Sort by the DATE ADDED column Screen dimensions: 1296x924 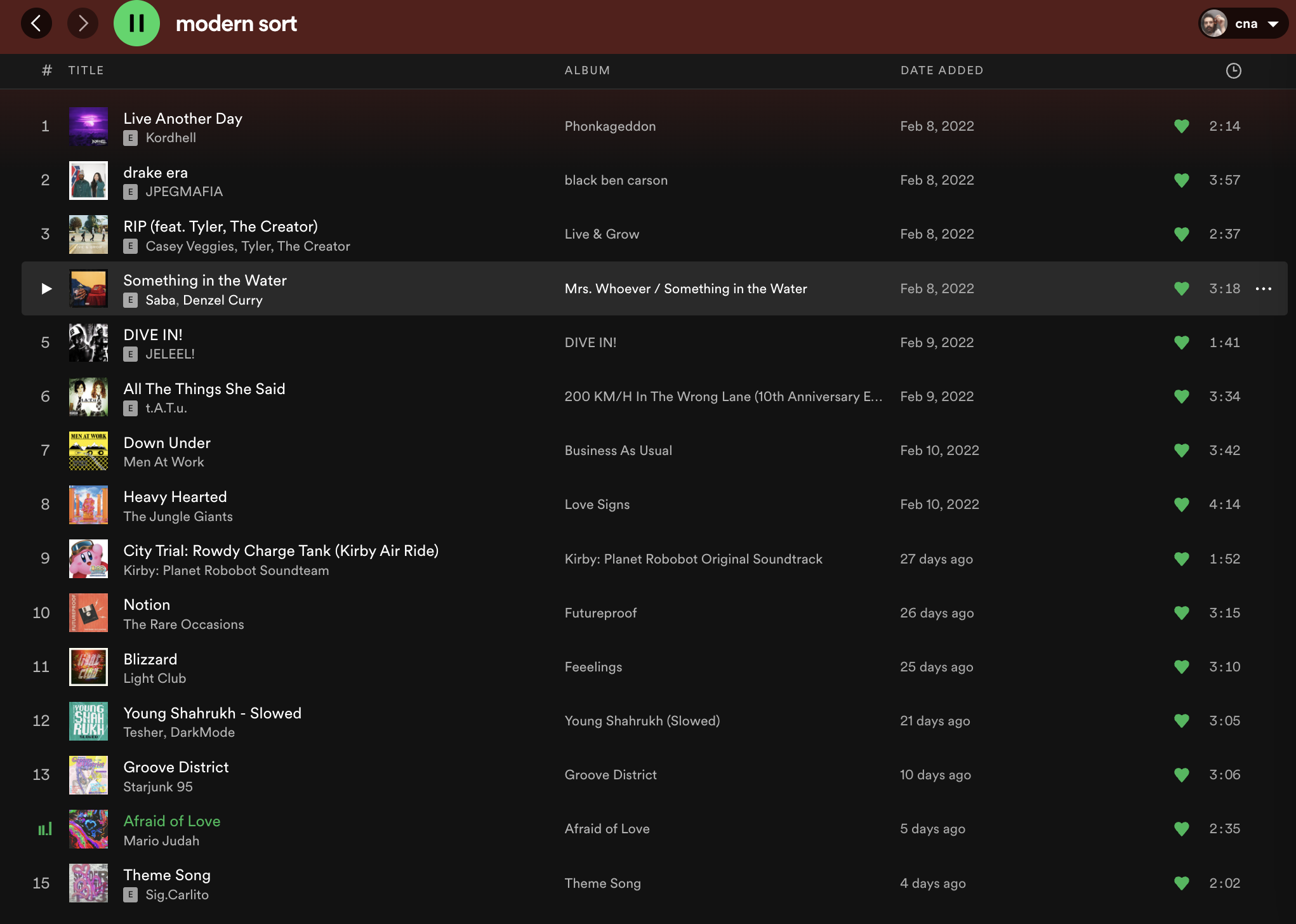[942, 70]
